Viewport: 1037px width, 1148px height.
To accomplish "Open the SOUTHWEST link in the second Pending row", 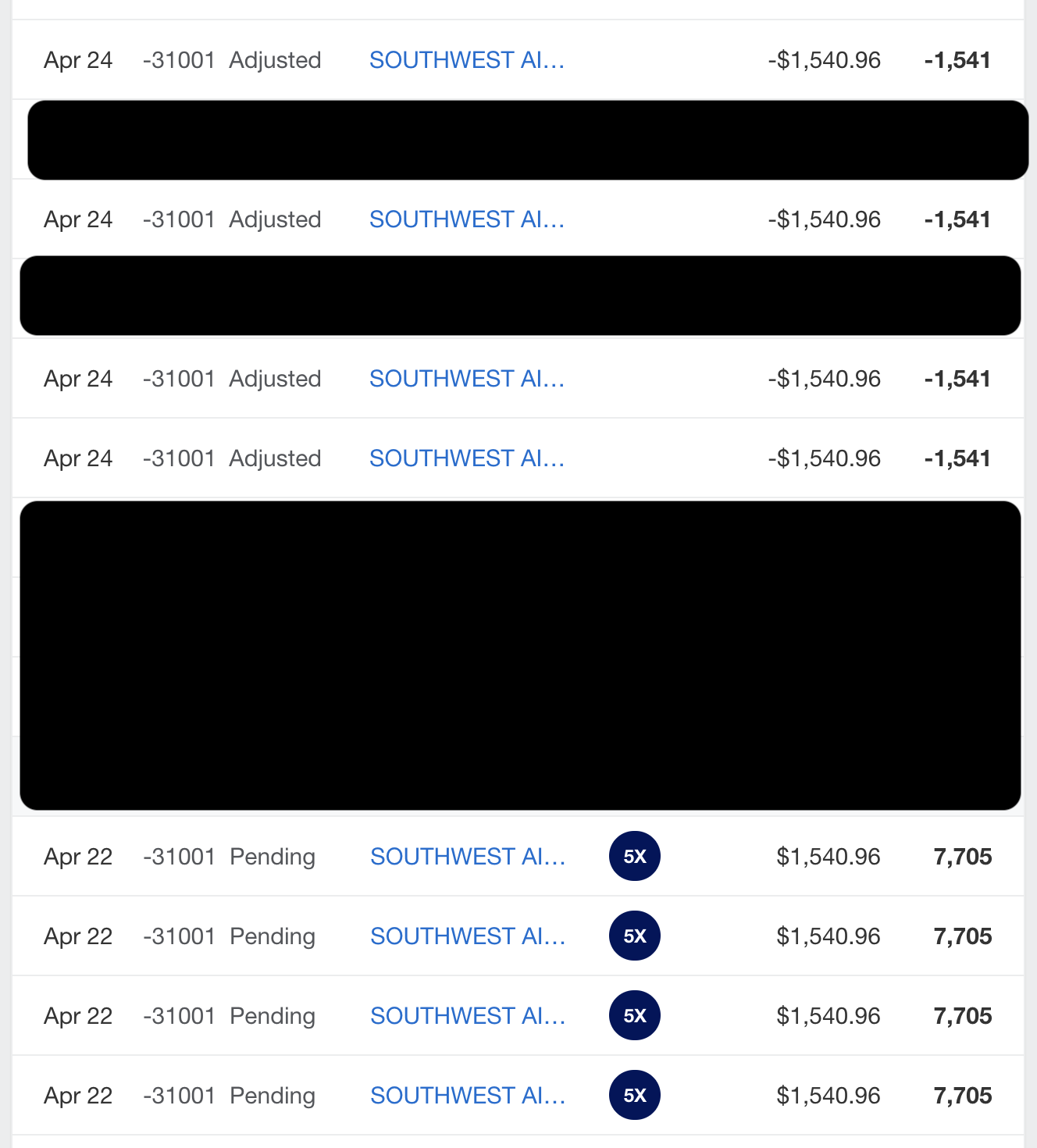I will (467, 936).
